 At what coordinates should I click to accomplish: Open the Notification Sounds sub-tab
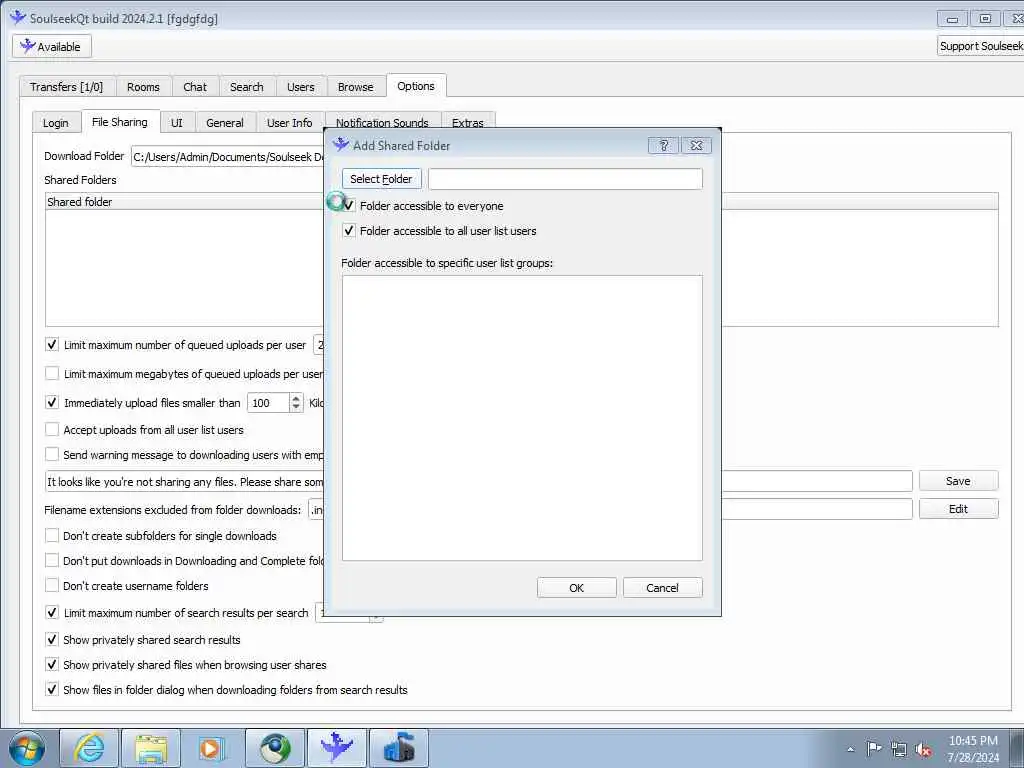click(382, 122)
